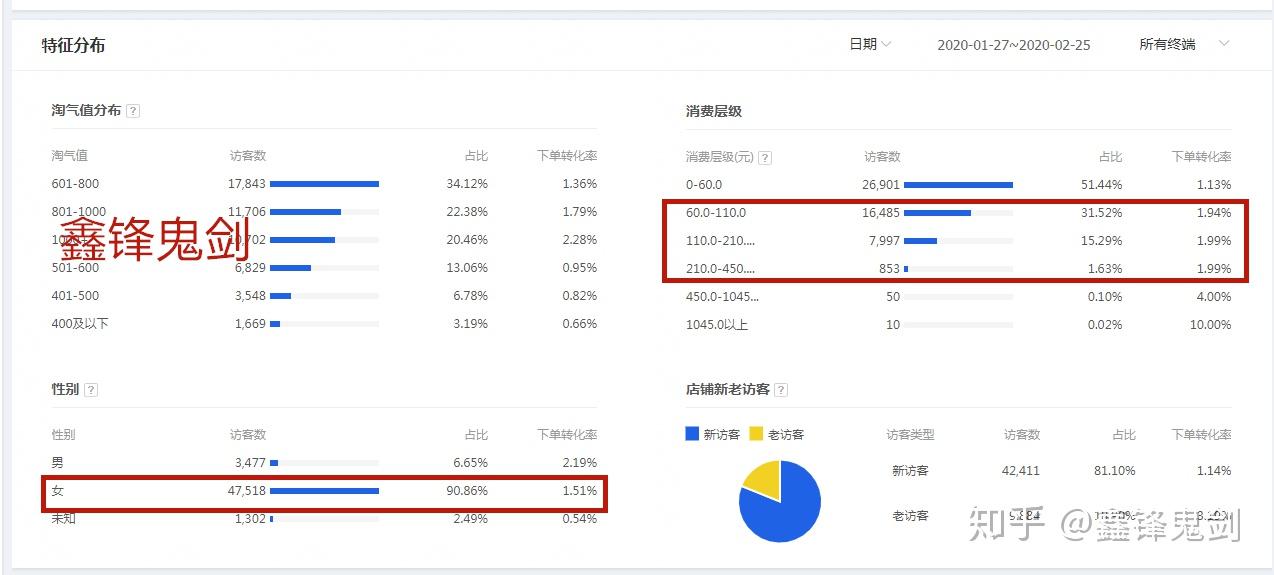This screenshot has height=575, width=1274.
Task: Click yellow slice of visitor pie chart
Action: [x=762, y=476]
